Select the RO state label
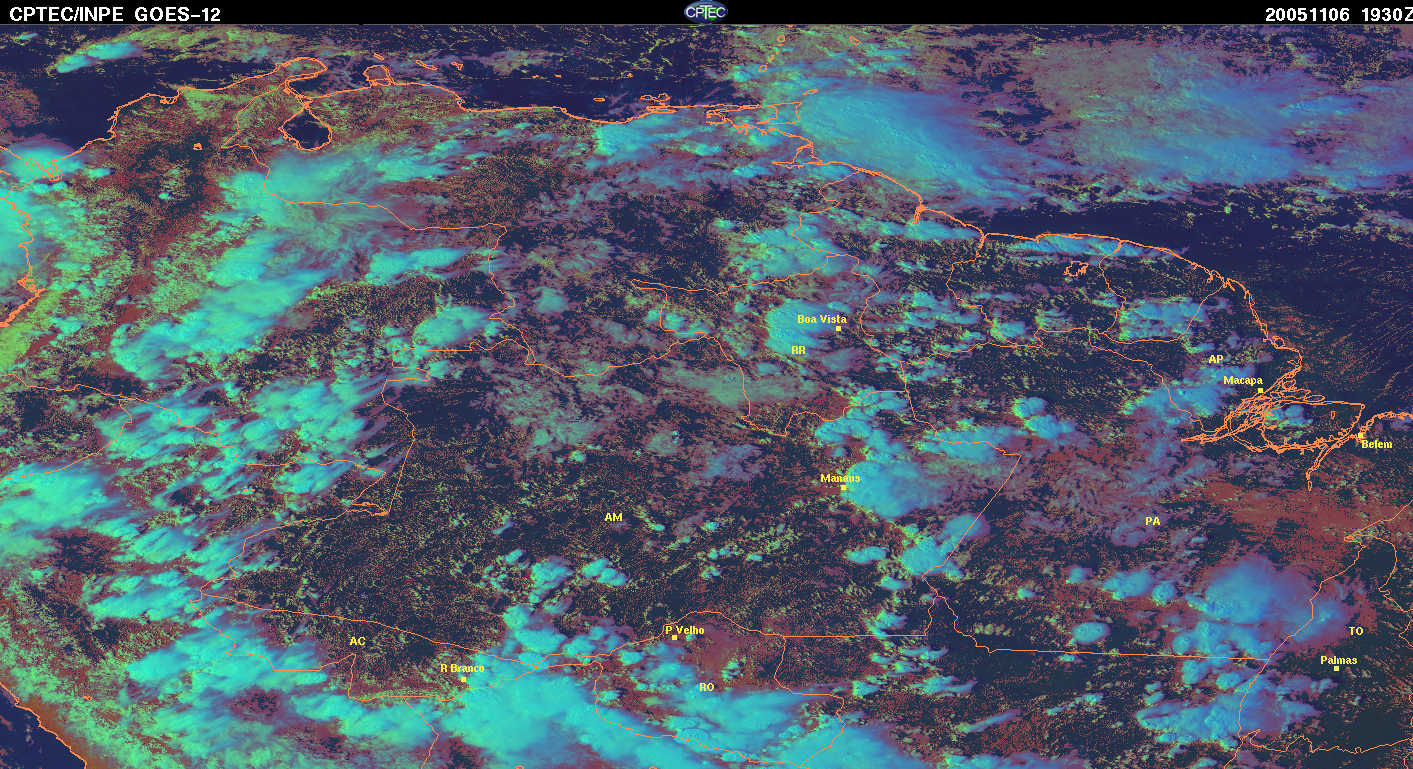 pyautogui.click(x=707, y=687)
